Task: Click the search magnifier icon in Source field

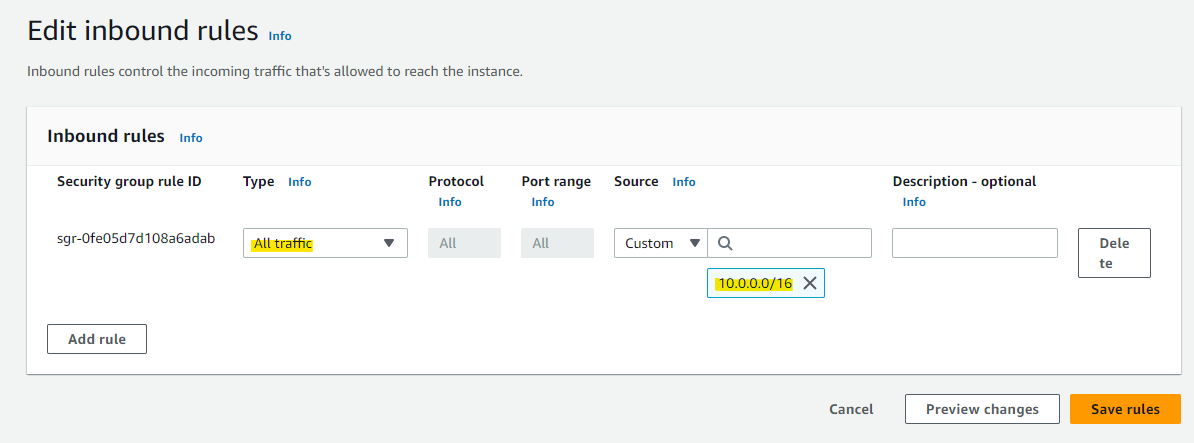Action: [x=725, y=243]
